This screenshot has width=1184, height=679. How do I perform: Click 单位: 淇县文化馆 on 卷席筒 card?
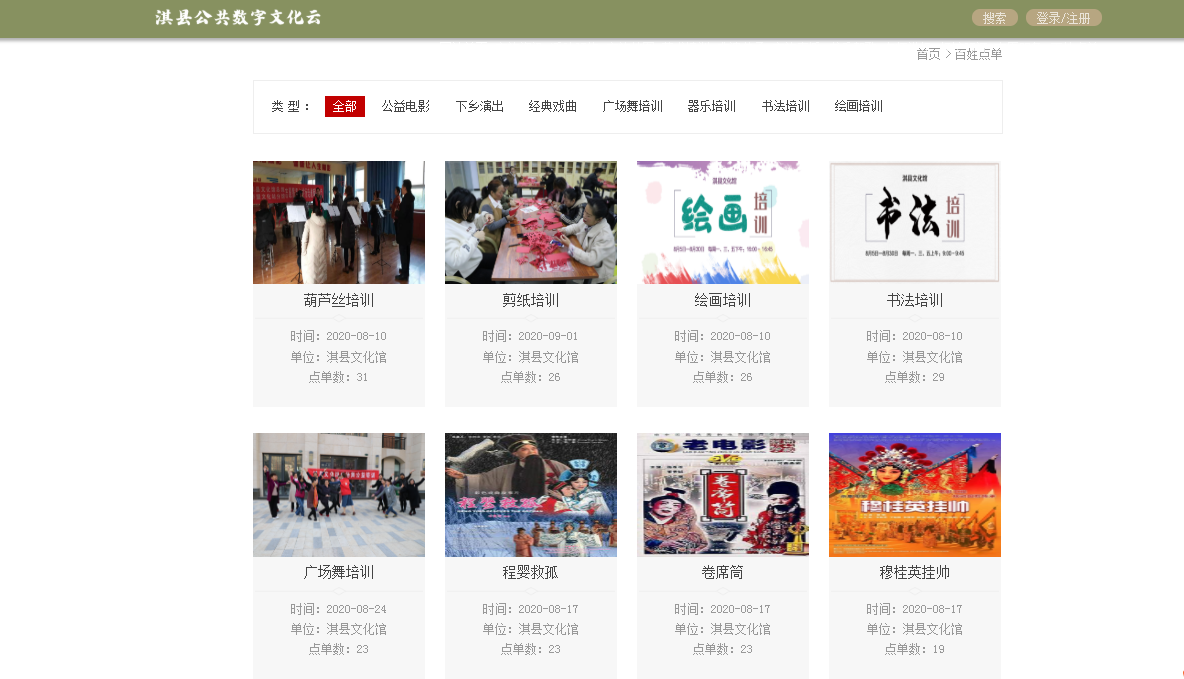tap(723, 629)
